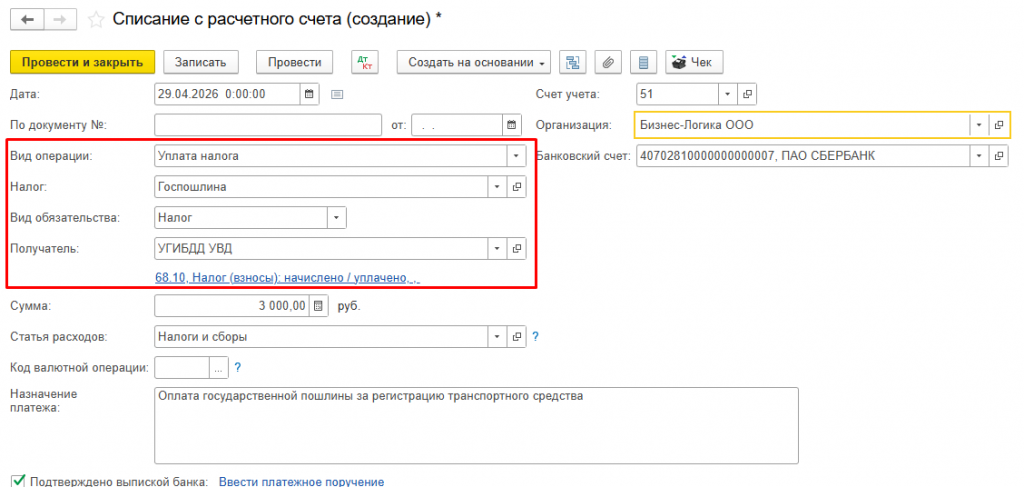
Task: Show Дт/Кт postings icon
Action: coord(365,63)
